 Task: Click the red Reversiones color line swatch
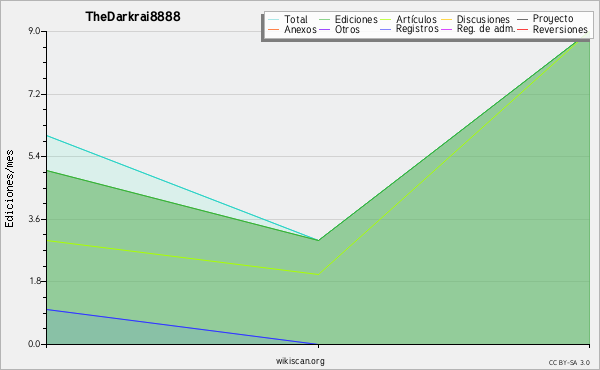[x=522, y=29]
